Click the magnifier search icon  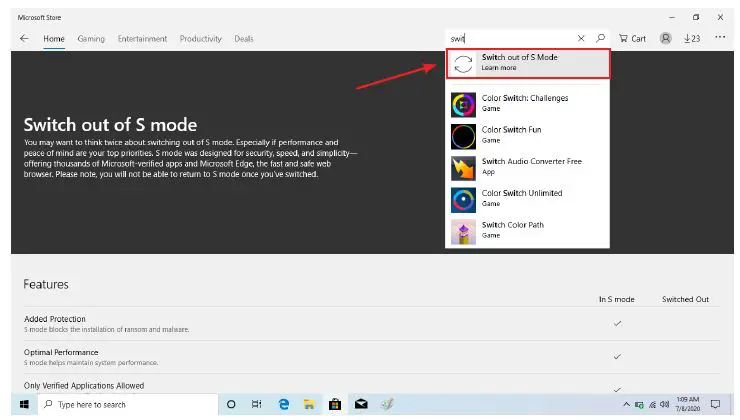600,39
